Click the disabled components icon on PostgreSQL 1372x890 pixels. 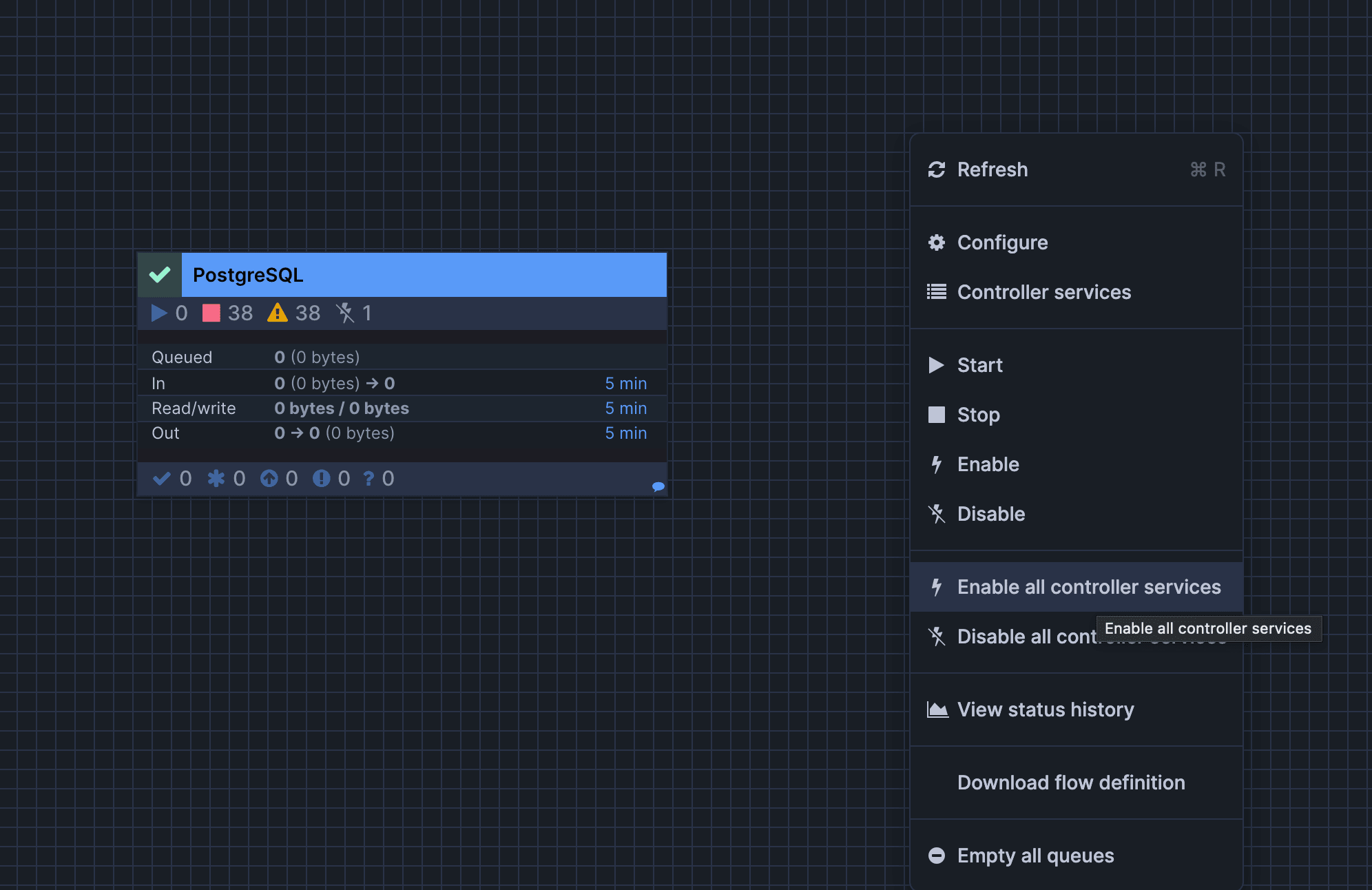click(x=345, y=313)
